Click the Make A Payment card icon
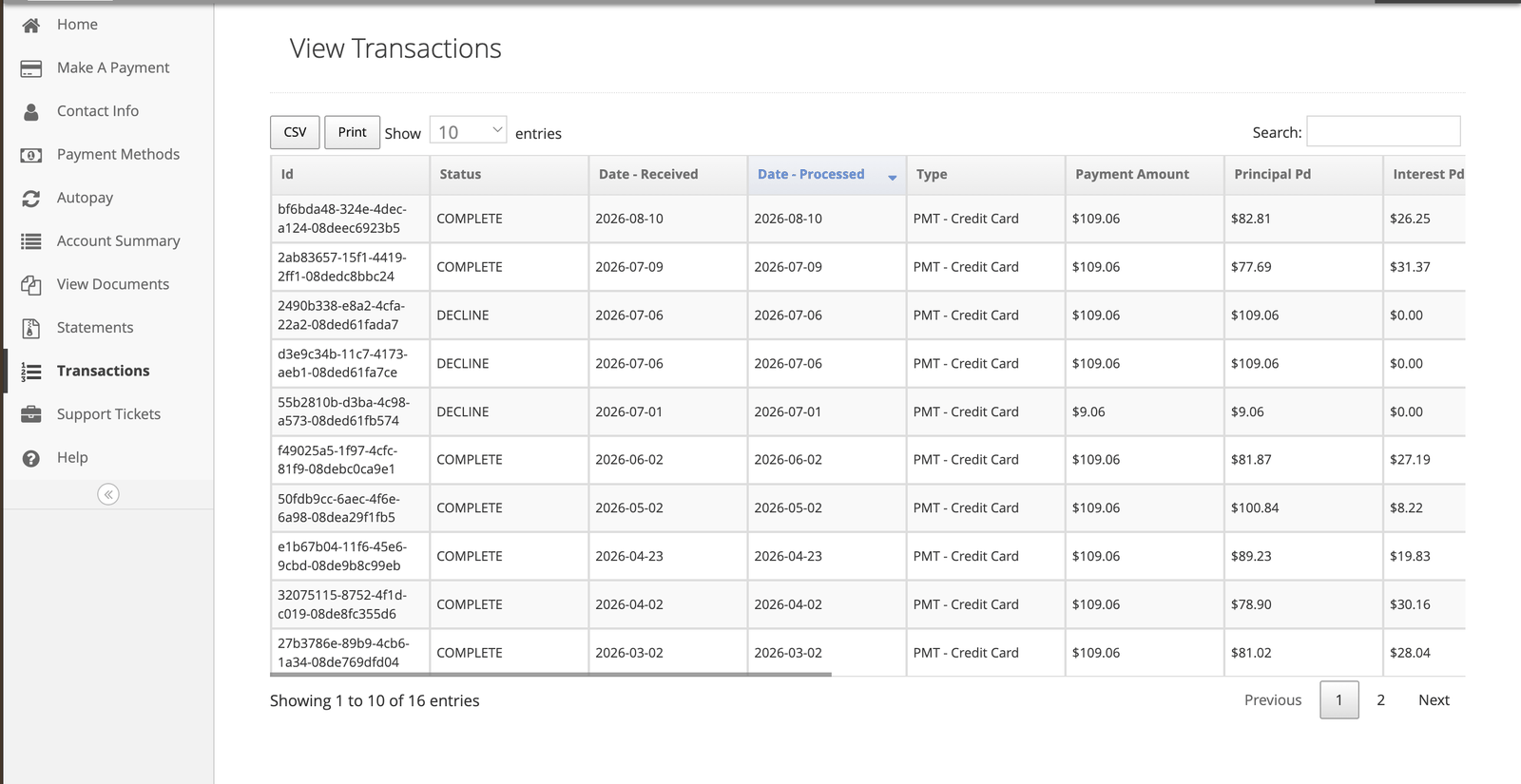This screenshot has height=784, width=1521. click(31, 68)
